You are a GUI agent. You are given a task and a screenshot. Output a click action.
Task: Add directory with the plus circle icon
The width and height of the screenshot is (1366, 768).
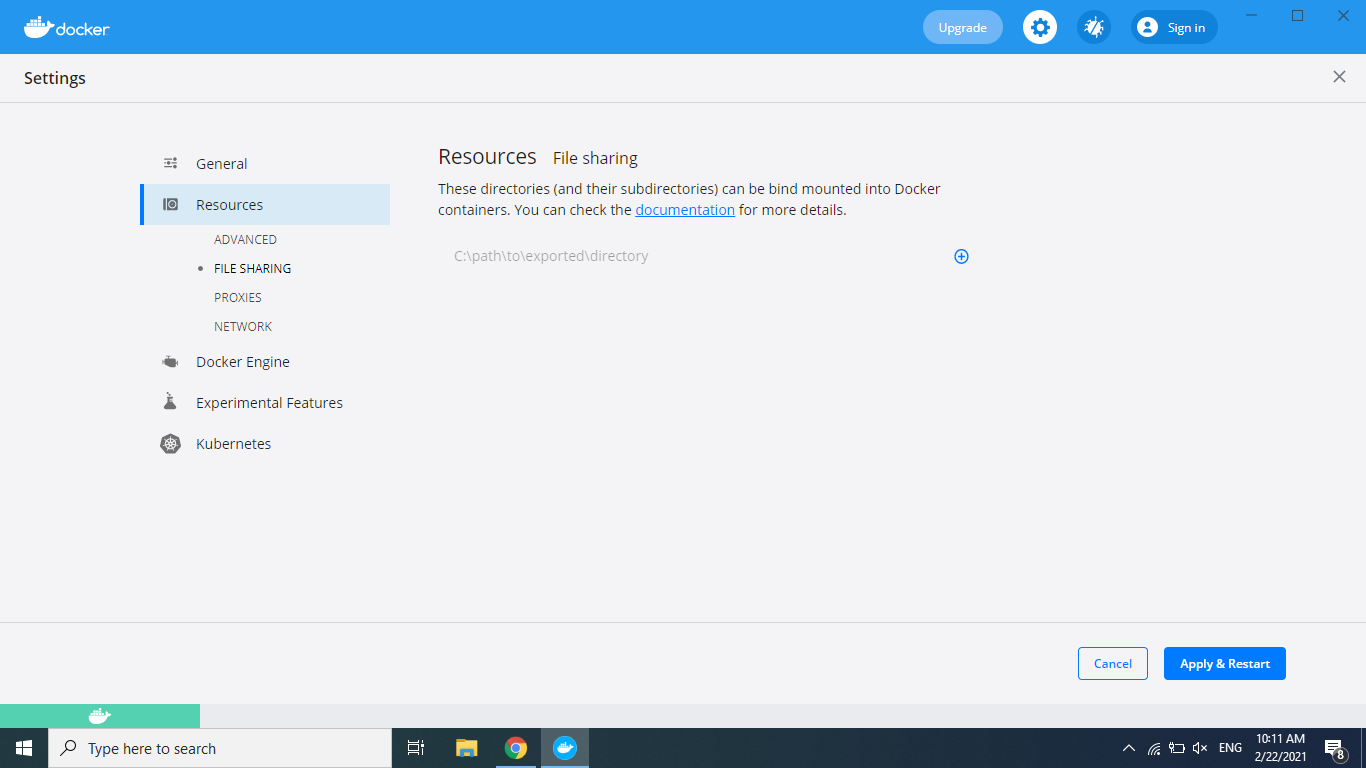pyautogui.click(x=961, y=256)
